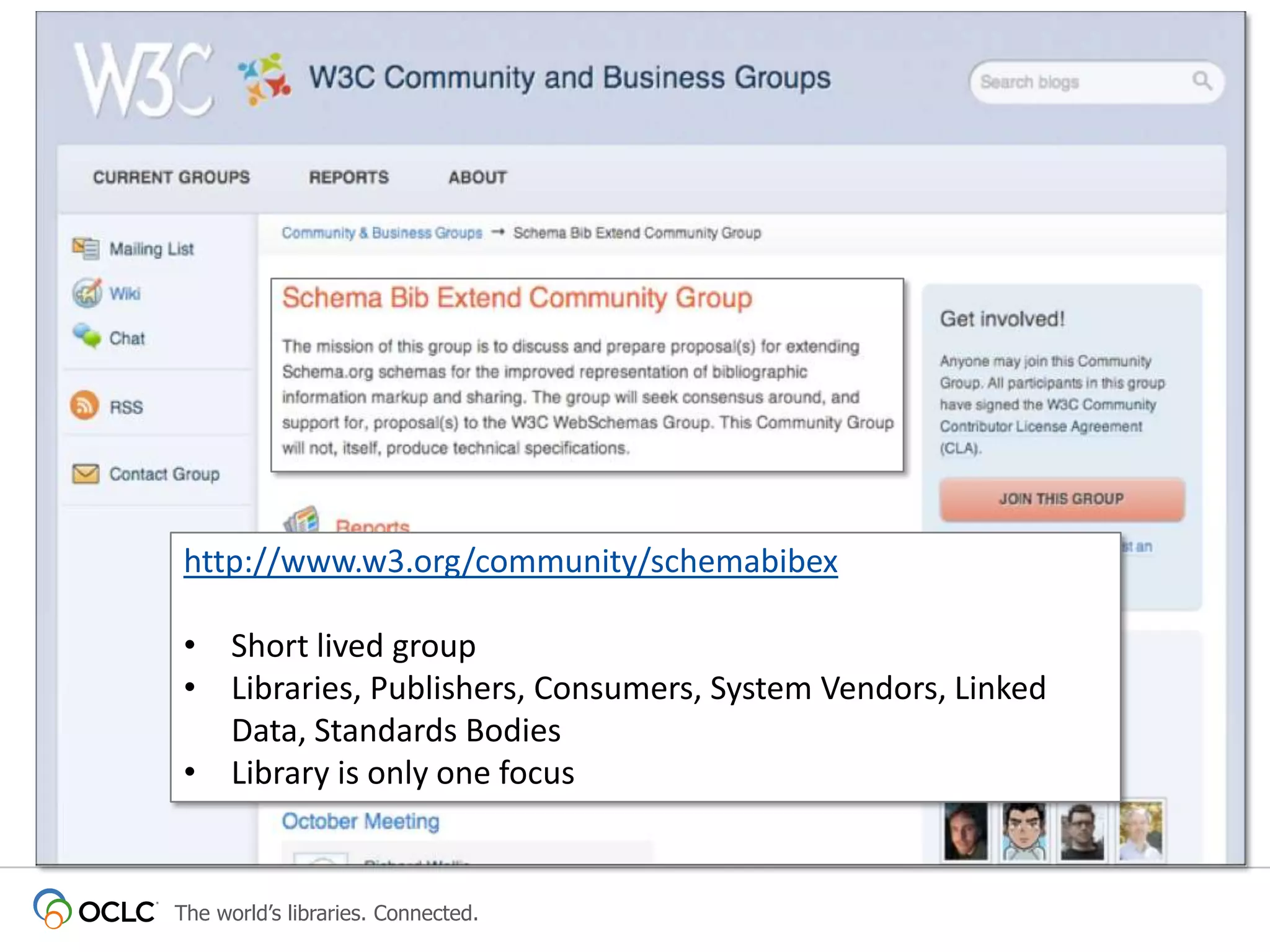Focus the Search blogs field
Image resolution: width=1270 pixels, height=952 pixels.
pos(1096,81)
